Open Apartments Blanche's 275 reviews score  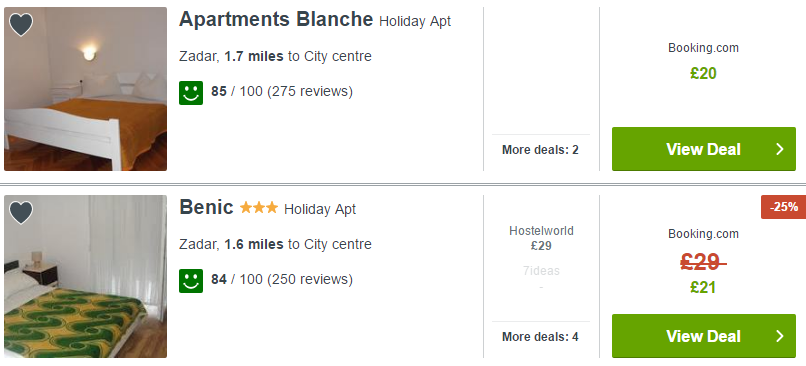tap(282, 92)
